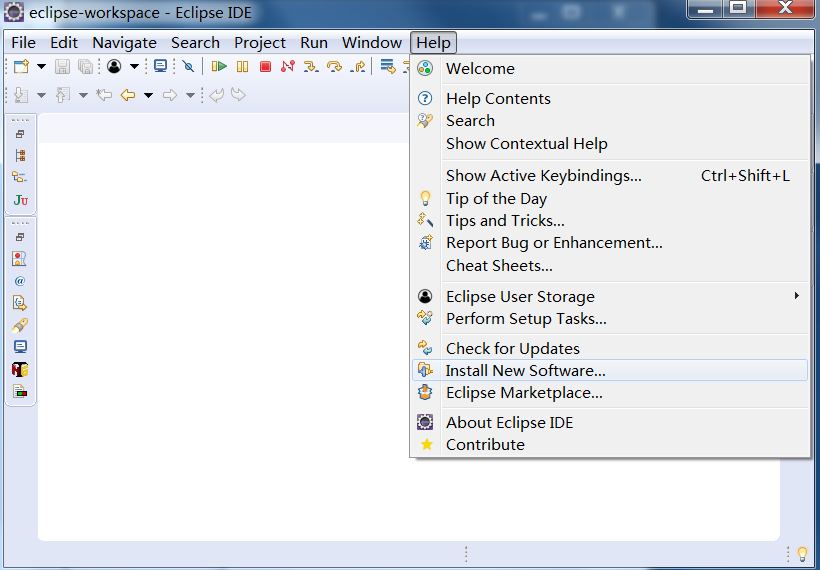This screenshot has height=570, width=820.
Task: Click the Step Over icon
Action: 334,66
